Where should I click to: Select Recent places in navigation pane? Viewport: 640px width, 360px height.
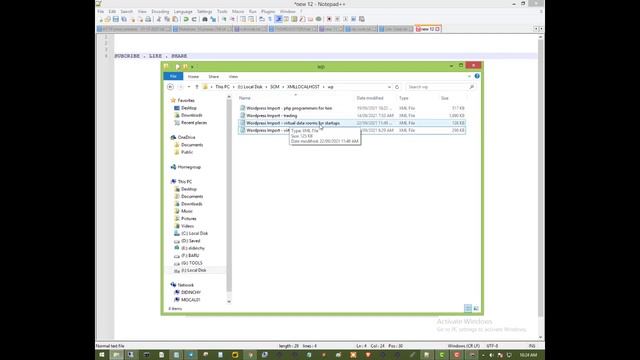point(194,123)
